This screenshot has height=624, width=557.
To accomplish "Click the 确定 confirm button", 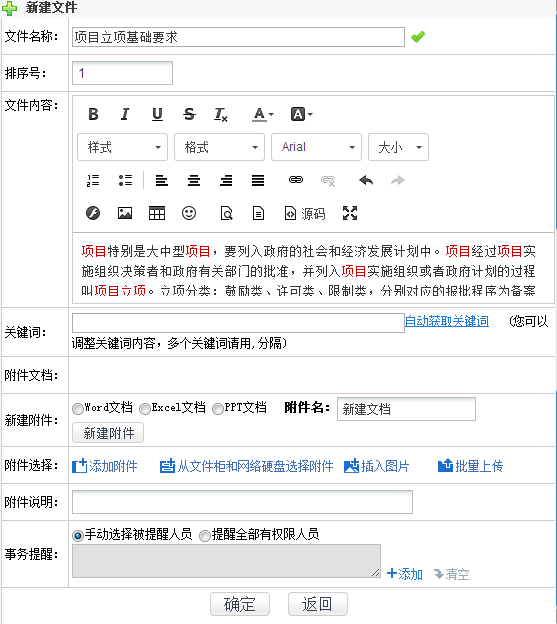I will (240, 604).
